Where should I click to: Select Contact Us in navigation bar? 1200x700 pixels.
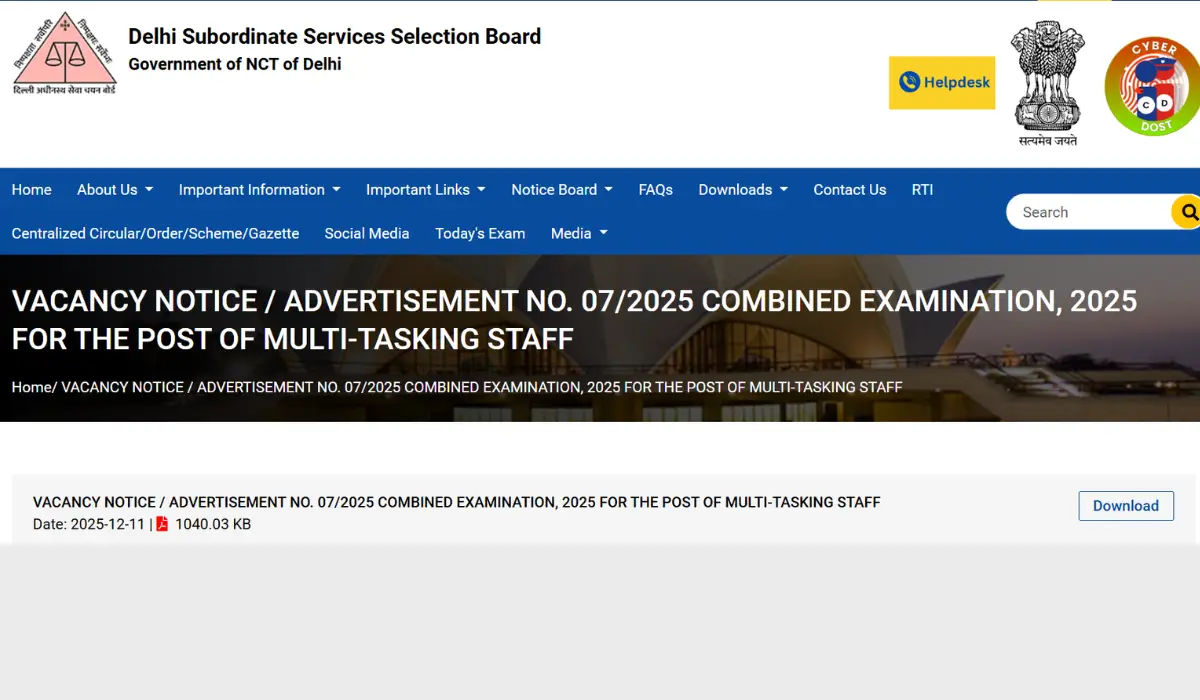pos(849,190)
